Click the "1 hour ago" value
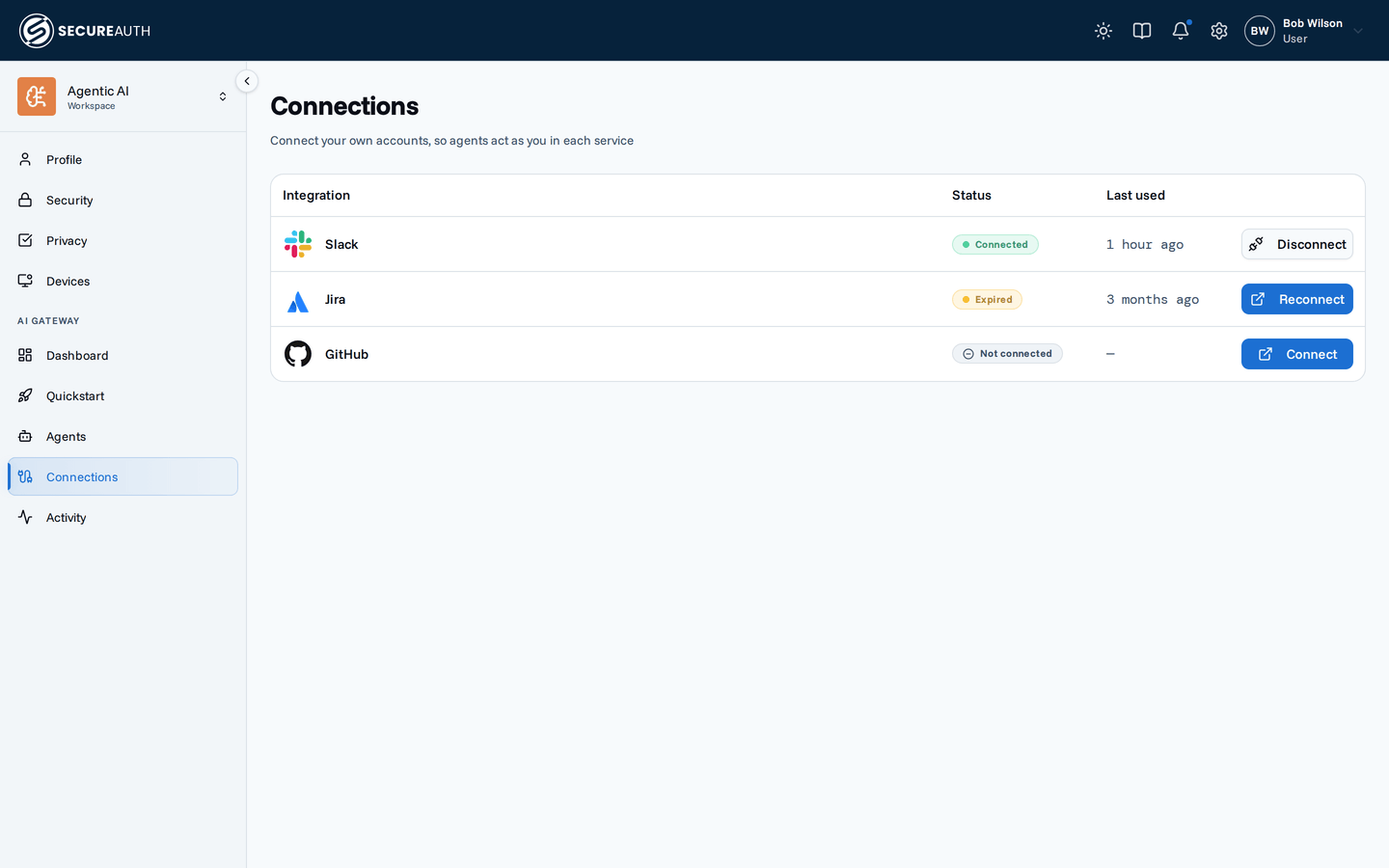 tap(1145, 244)
